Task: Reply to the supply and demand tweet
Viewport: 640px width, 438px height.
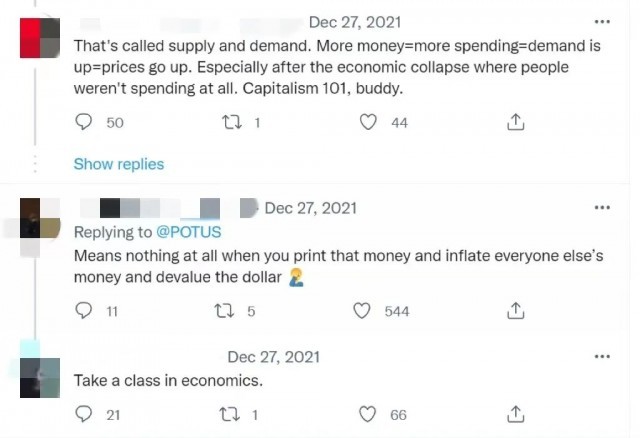Action: tap(85, 123)
